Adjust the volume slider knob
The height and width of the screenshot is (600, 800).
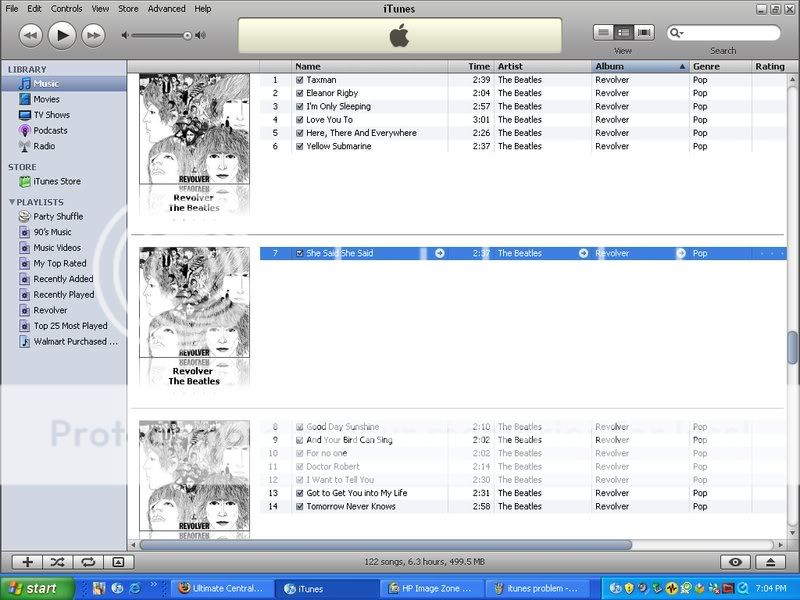pyautogui.click(x=187, y=35)
